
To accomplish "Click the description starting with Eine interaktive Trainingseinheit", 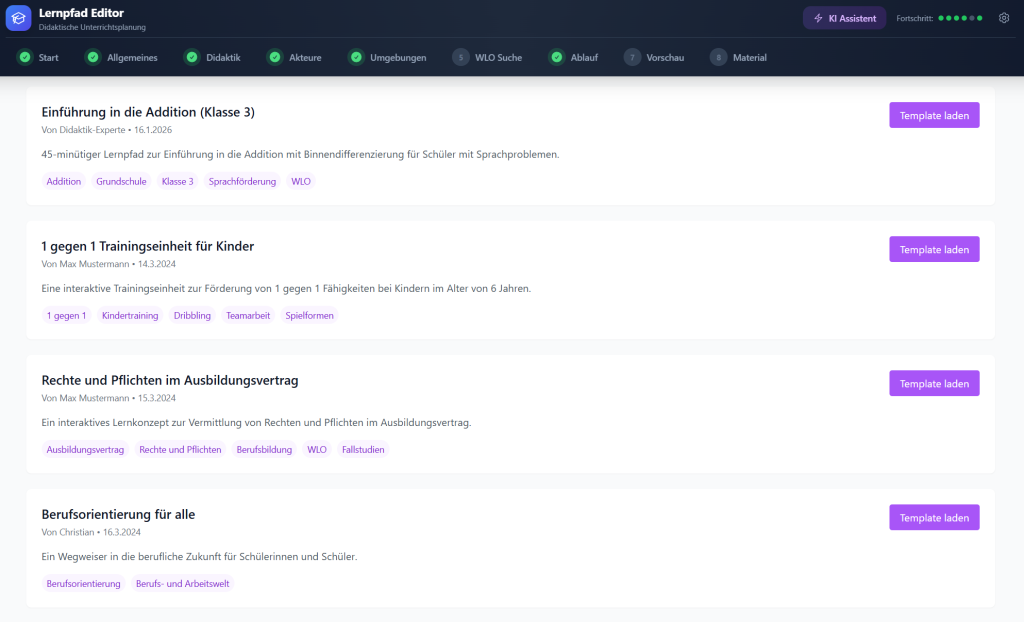I will click(286, 288).
